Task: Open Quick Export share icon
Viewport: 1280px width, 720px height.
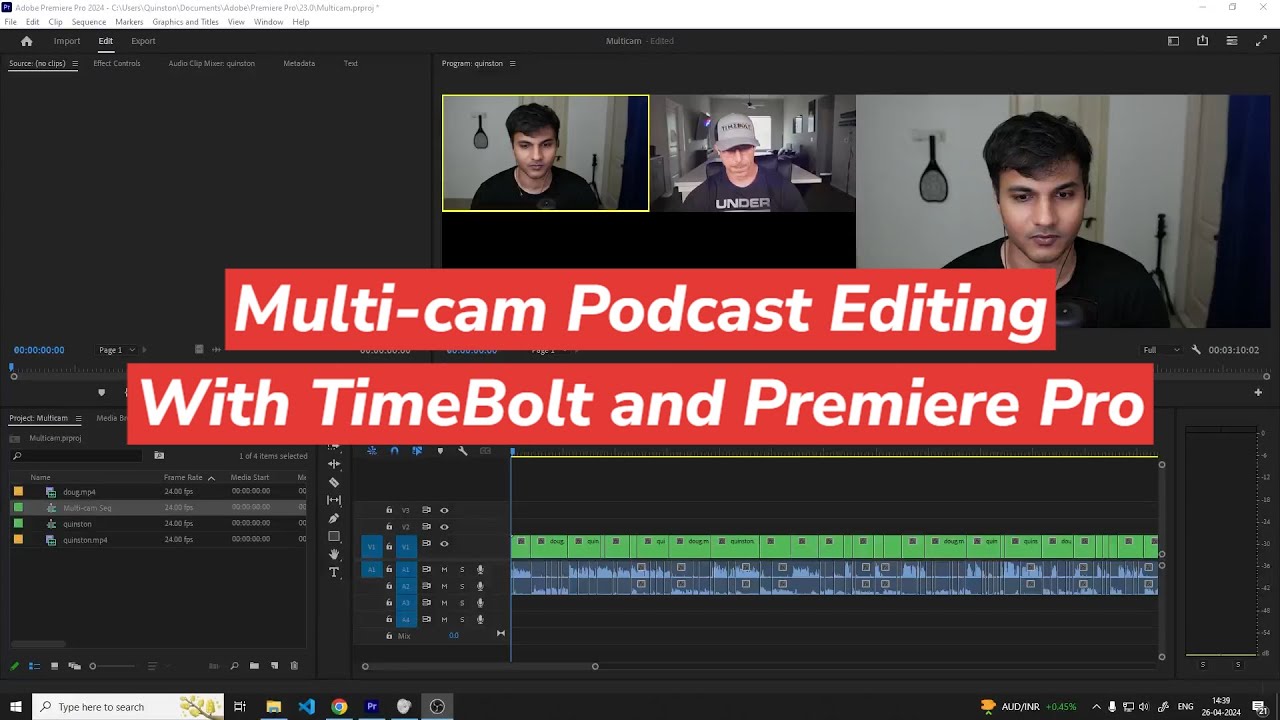Action: pos(1202,41)
